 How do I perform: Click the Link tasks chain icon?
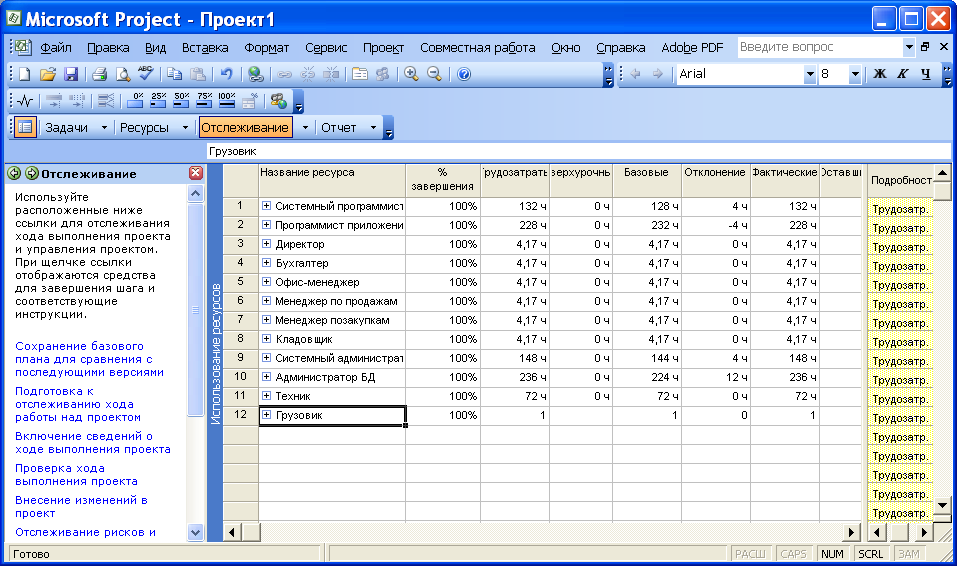[284, 74]
